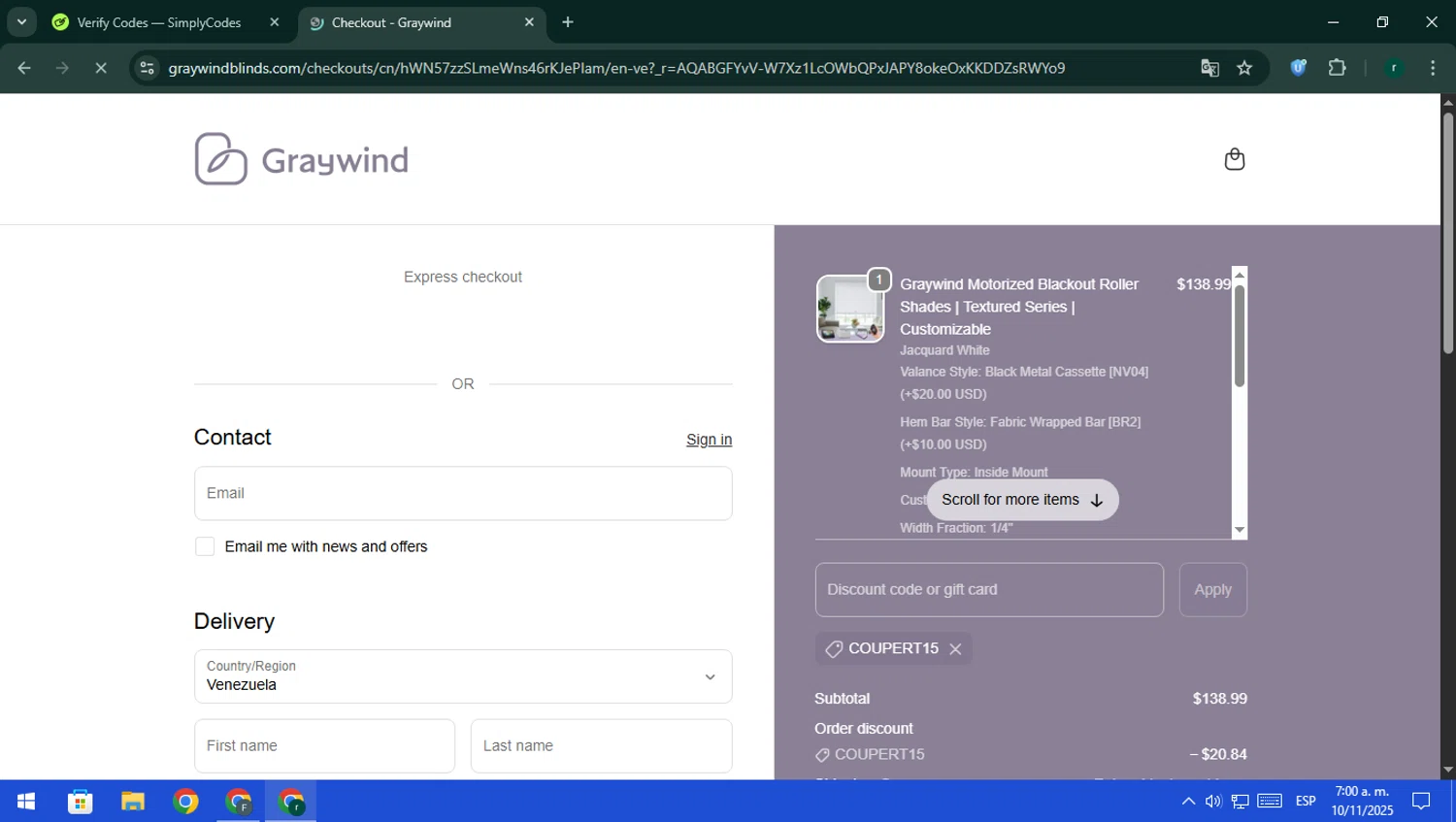Click the order discount value –$20.84

tap(1218, 754)
